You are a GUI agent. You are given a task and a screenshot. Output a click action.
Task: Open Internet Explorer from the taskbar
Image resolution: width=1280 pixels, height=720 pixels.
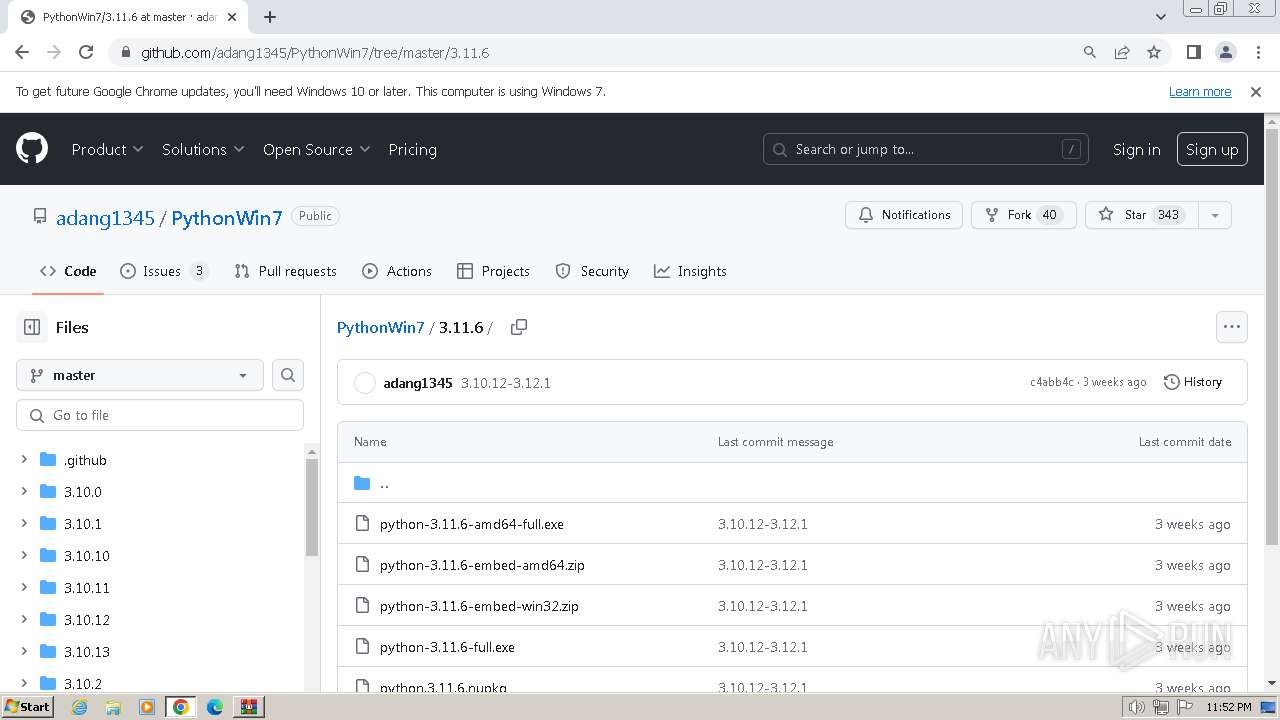(x=79, y=707)
